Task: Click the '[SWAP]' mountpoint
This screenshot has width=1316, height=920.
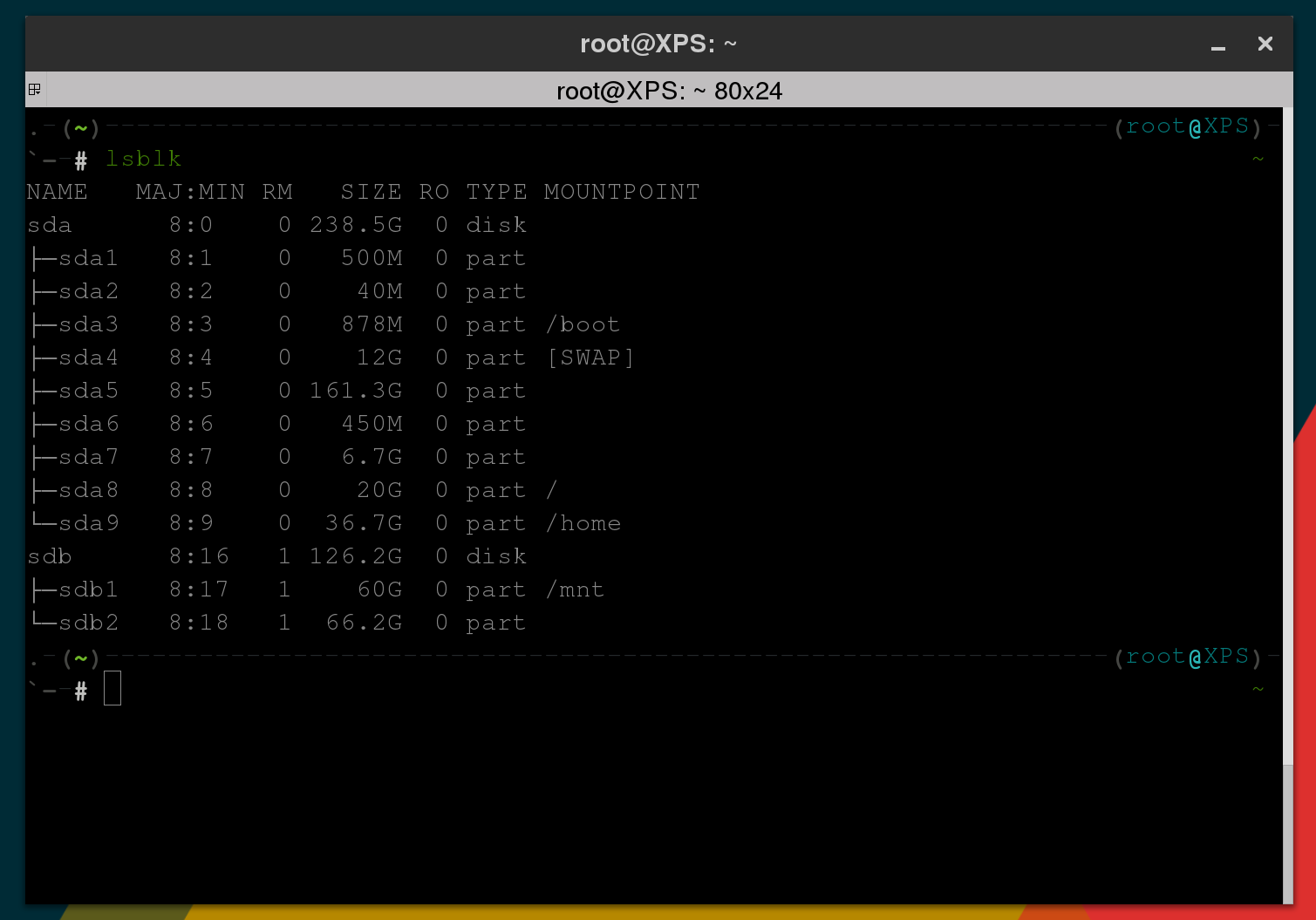Action: pos(591,358)
